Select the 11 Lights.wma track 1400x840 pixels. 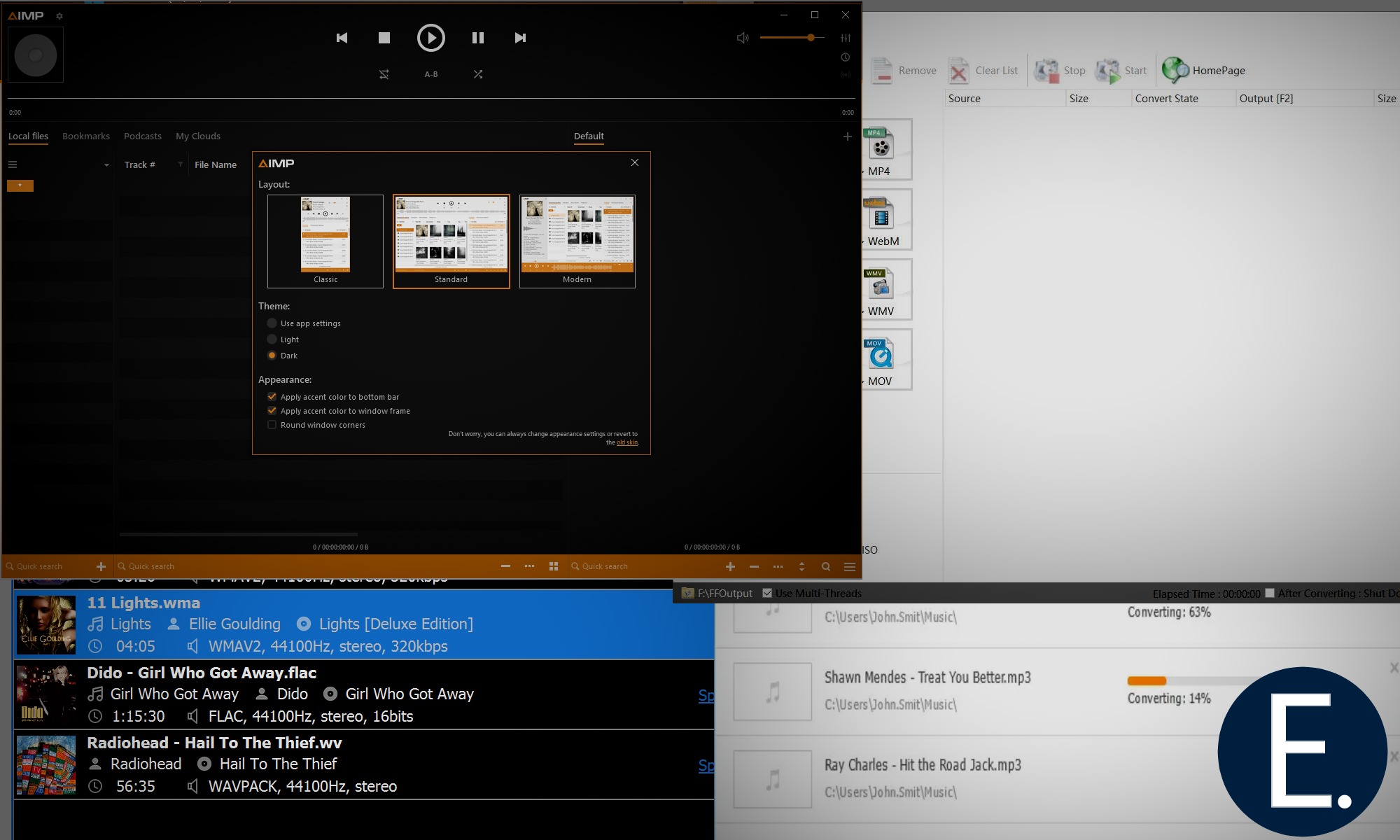point(364,624)
